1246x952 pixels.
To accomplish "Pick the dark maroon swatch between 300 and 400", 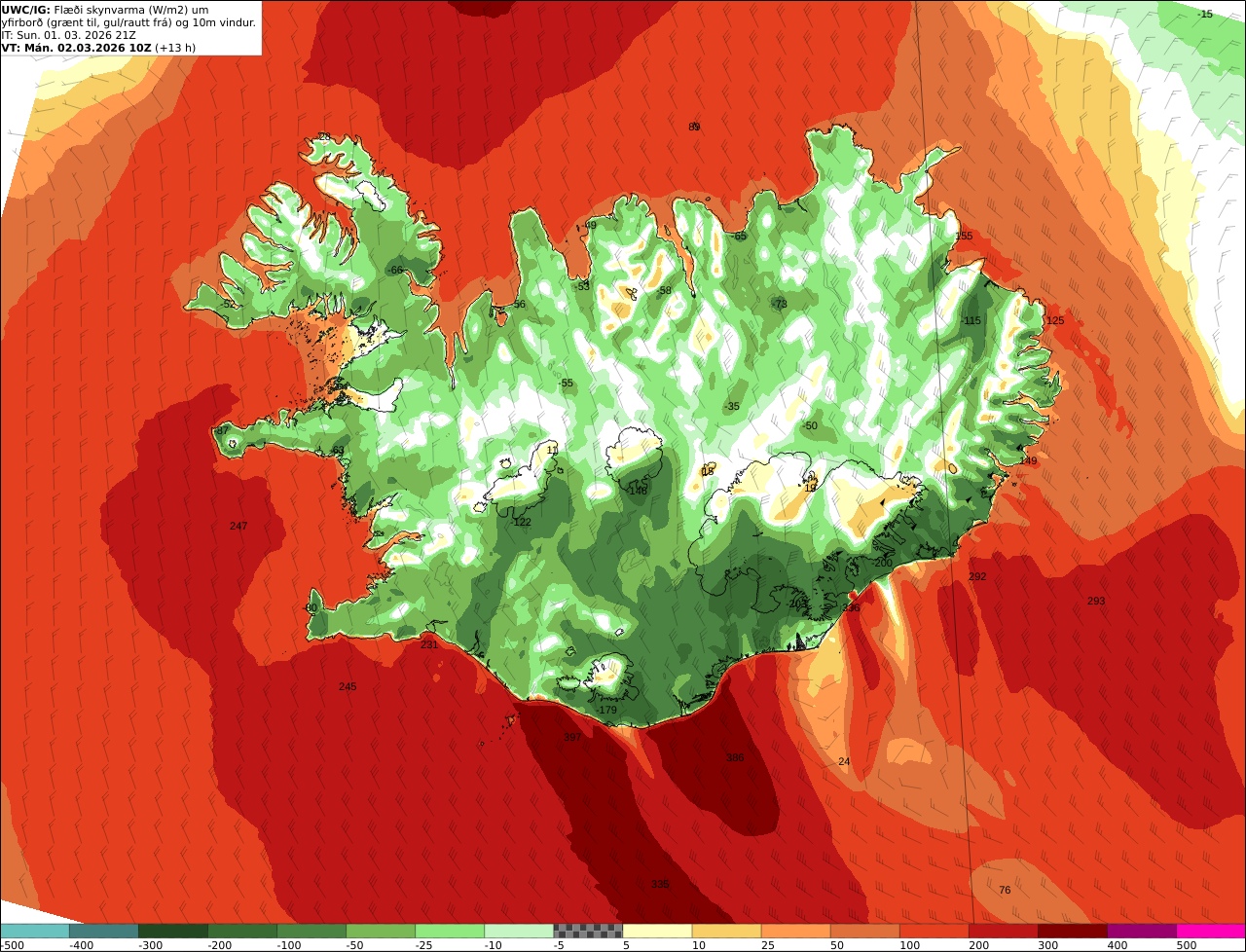I will (1072, 931).
